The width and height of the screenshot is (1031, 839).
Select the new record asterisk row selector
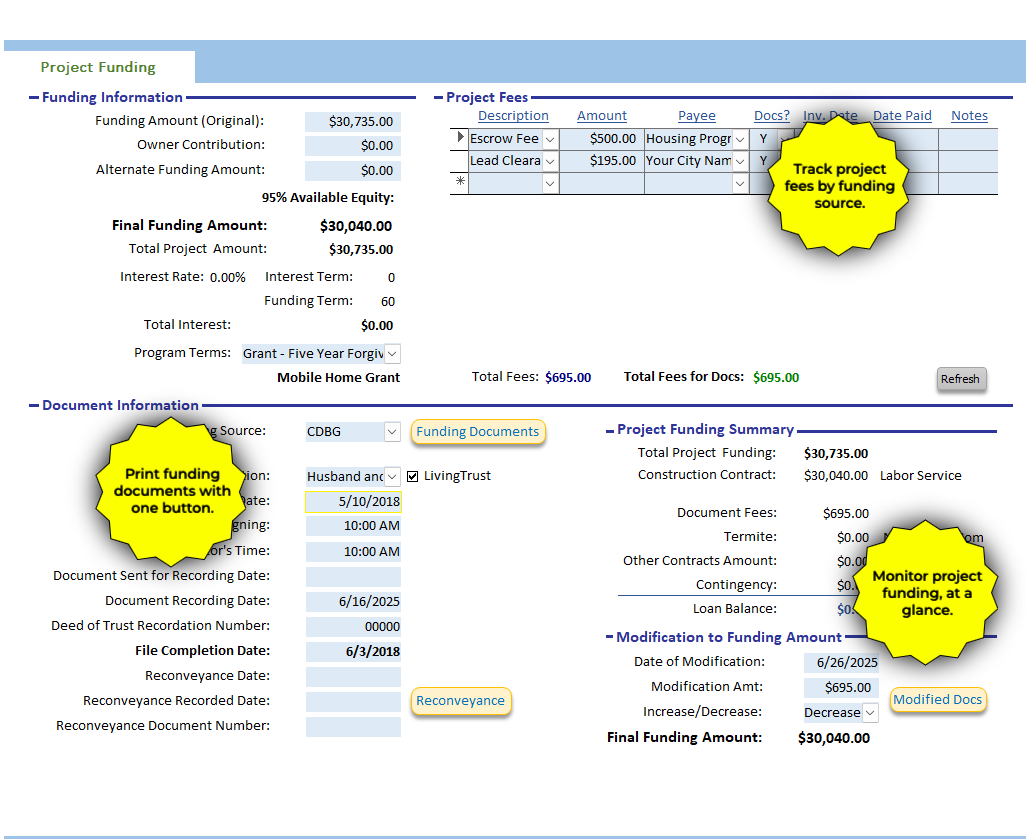tap(459, 182)
